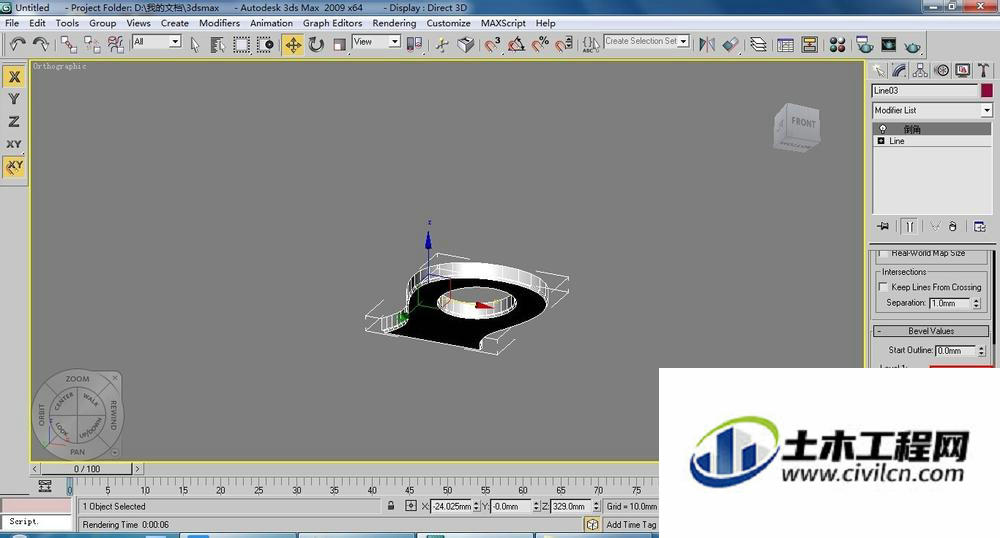Screen dimensions: 1000x538
Task: Click the Align tool icon
Action: pyautogui.click(x=731, y=45)
